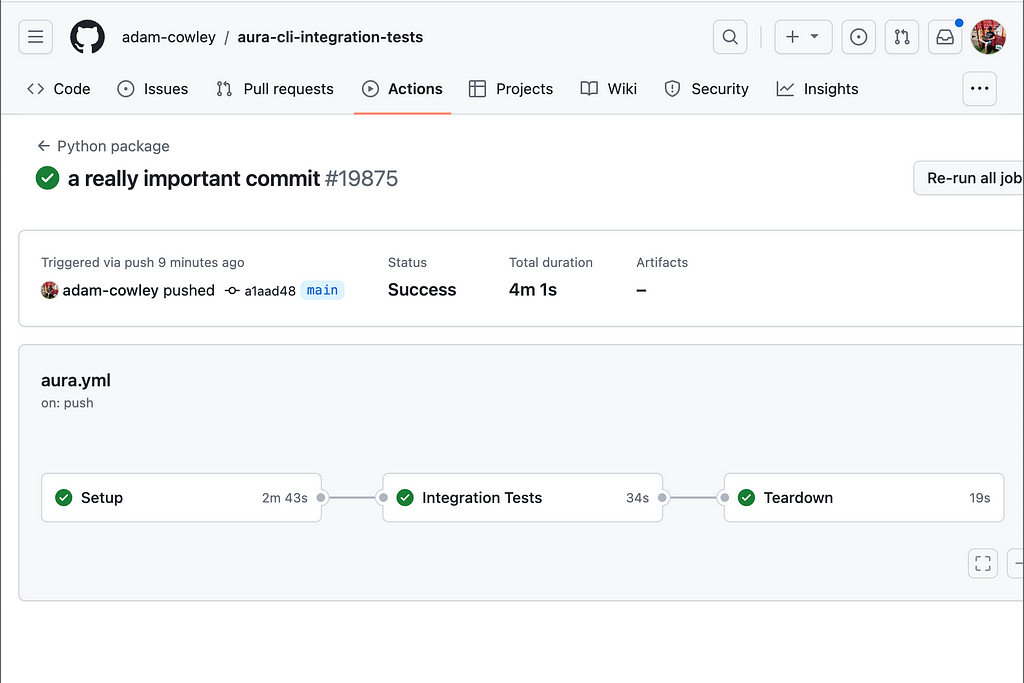Open the hamburger navigation menu

click(x=35, y=37)
